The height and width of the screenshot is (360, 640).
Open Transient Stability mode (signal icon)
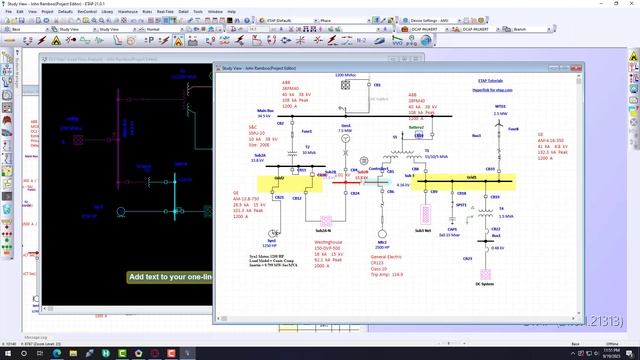click(99, 40)
